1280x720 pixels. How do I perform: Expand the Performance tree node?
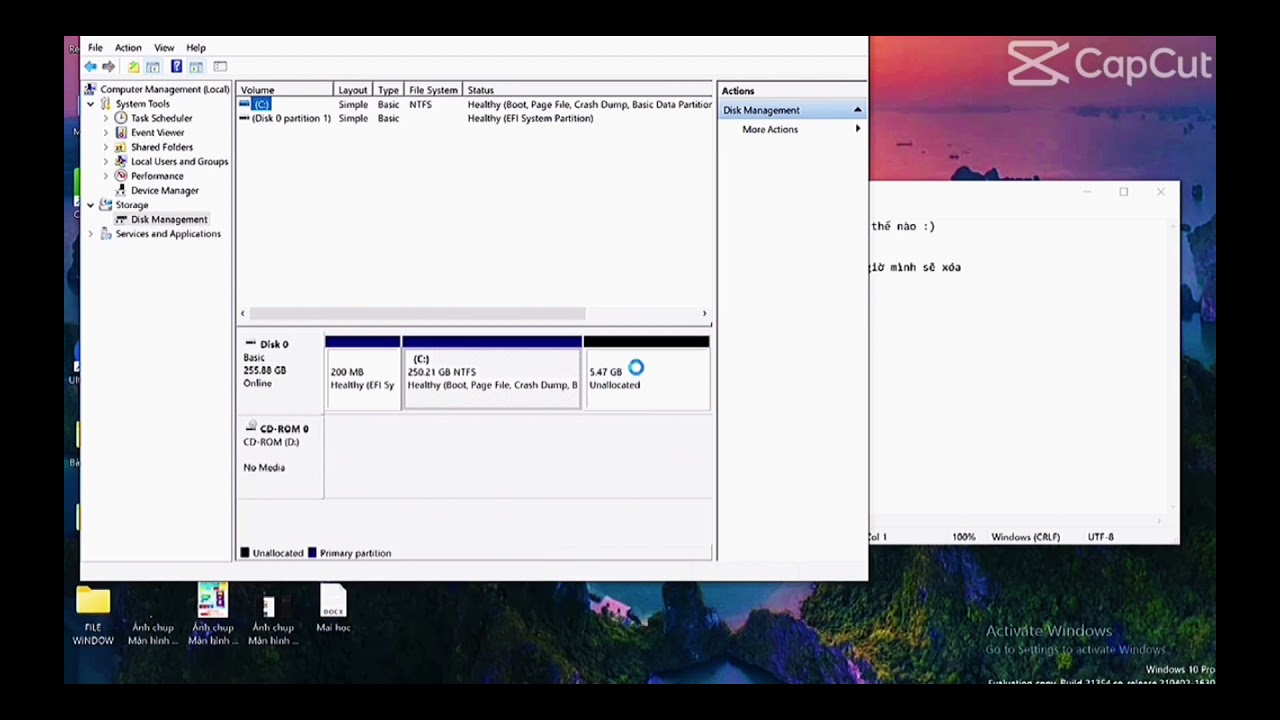click(x=106, y=176)
